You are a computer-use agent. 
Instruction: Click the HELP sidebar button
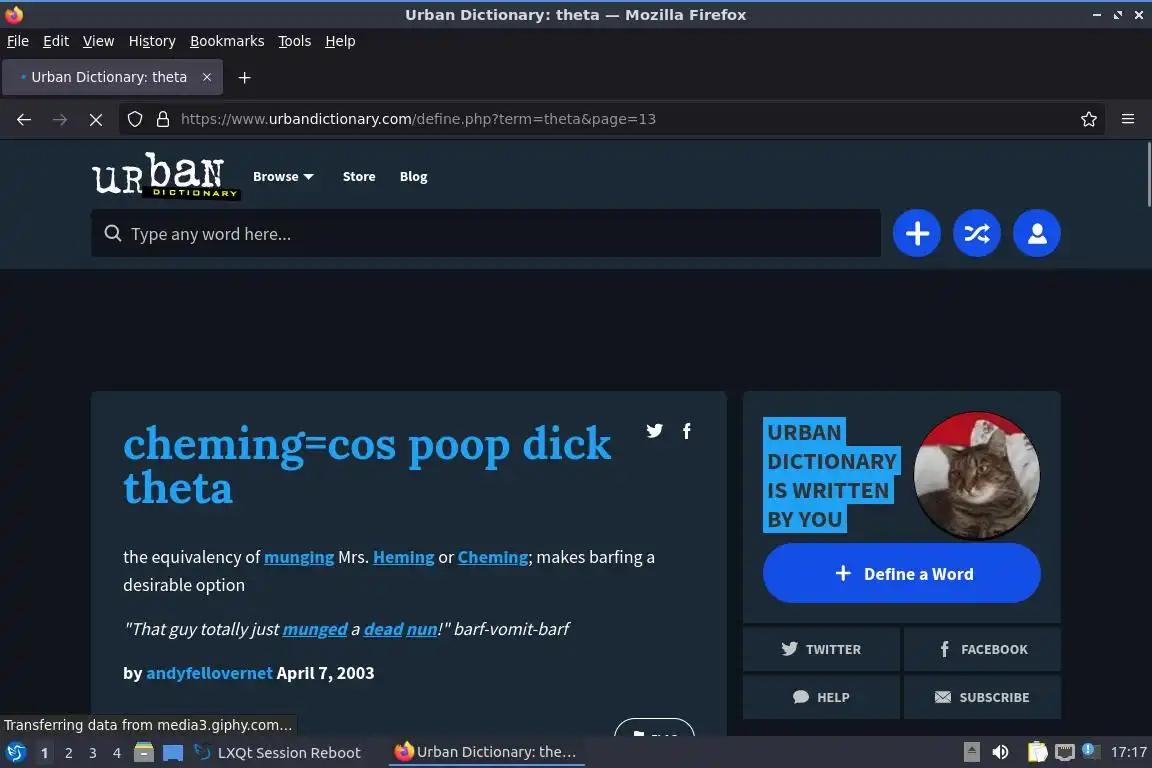click(x=821, y=697)
